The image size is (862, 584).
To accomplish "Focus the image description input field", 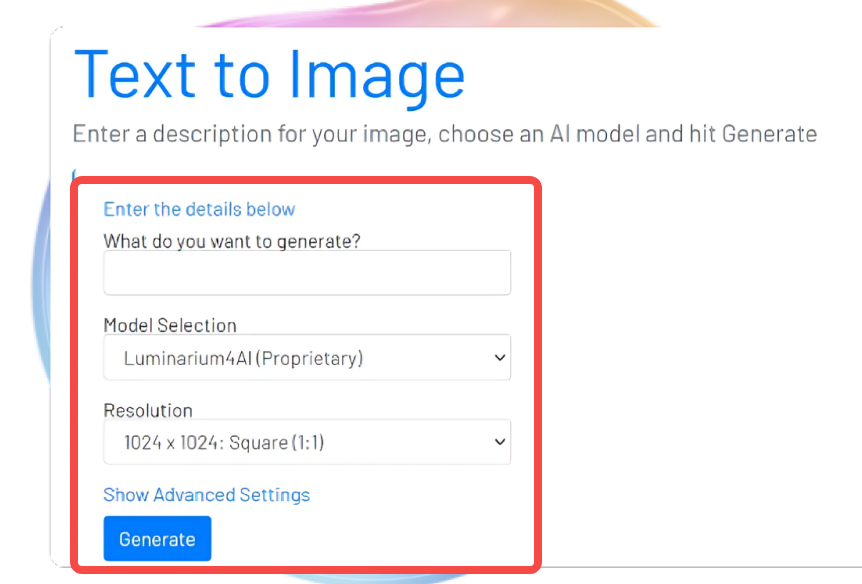I will [x=306, y=273].
